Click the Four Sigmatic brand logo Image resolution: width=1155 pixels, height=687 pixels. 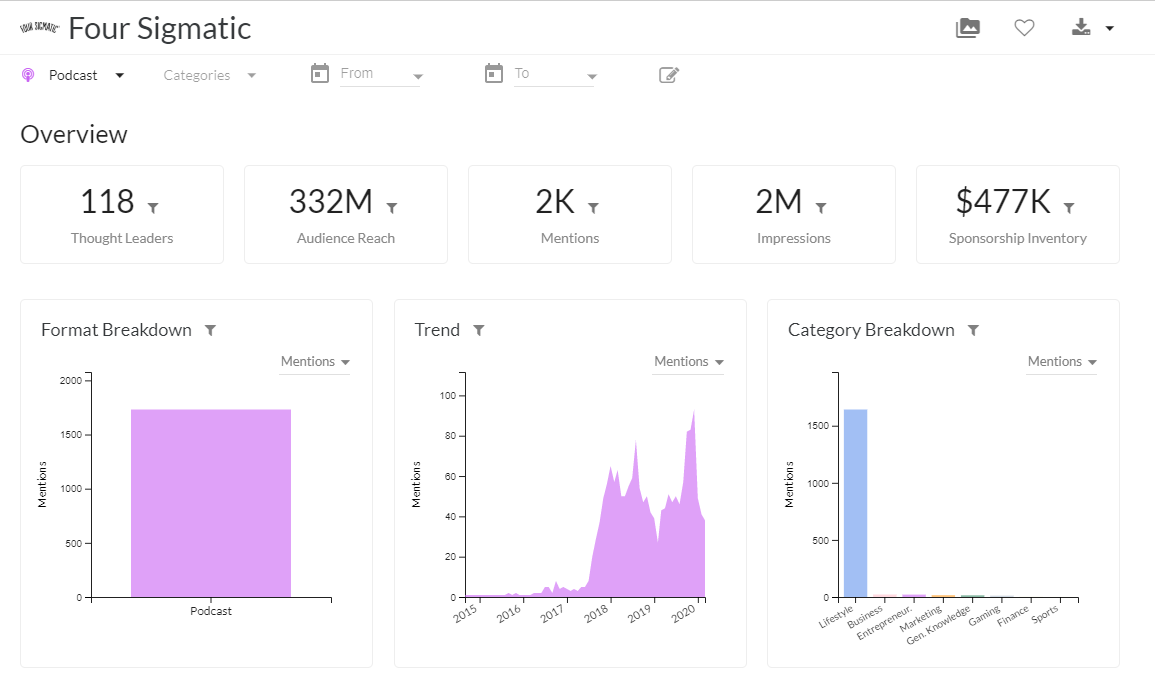(x=39, y=27)
